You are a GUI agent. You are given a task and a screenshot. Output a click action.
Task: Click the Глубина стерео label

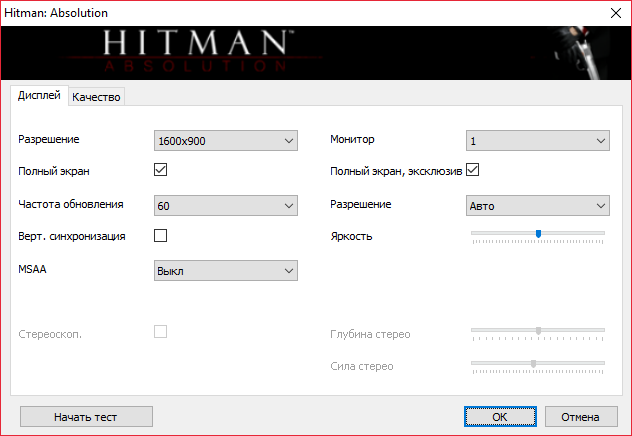tap(370, 334)
